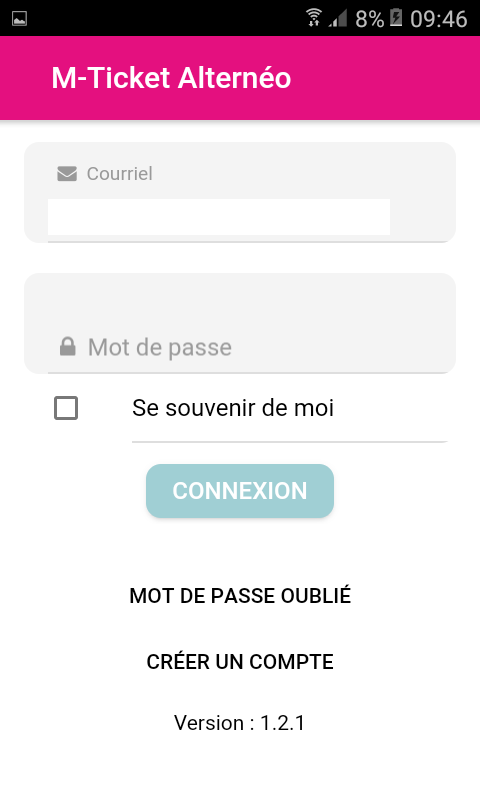
Task: Select CRÉER UN COMPTE
Action: click(x=240, y=662)
